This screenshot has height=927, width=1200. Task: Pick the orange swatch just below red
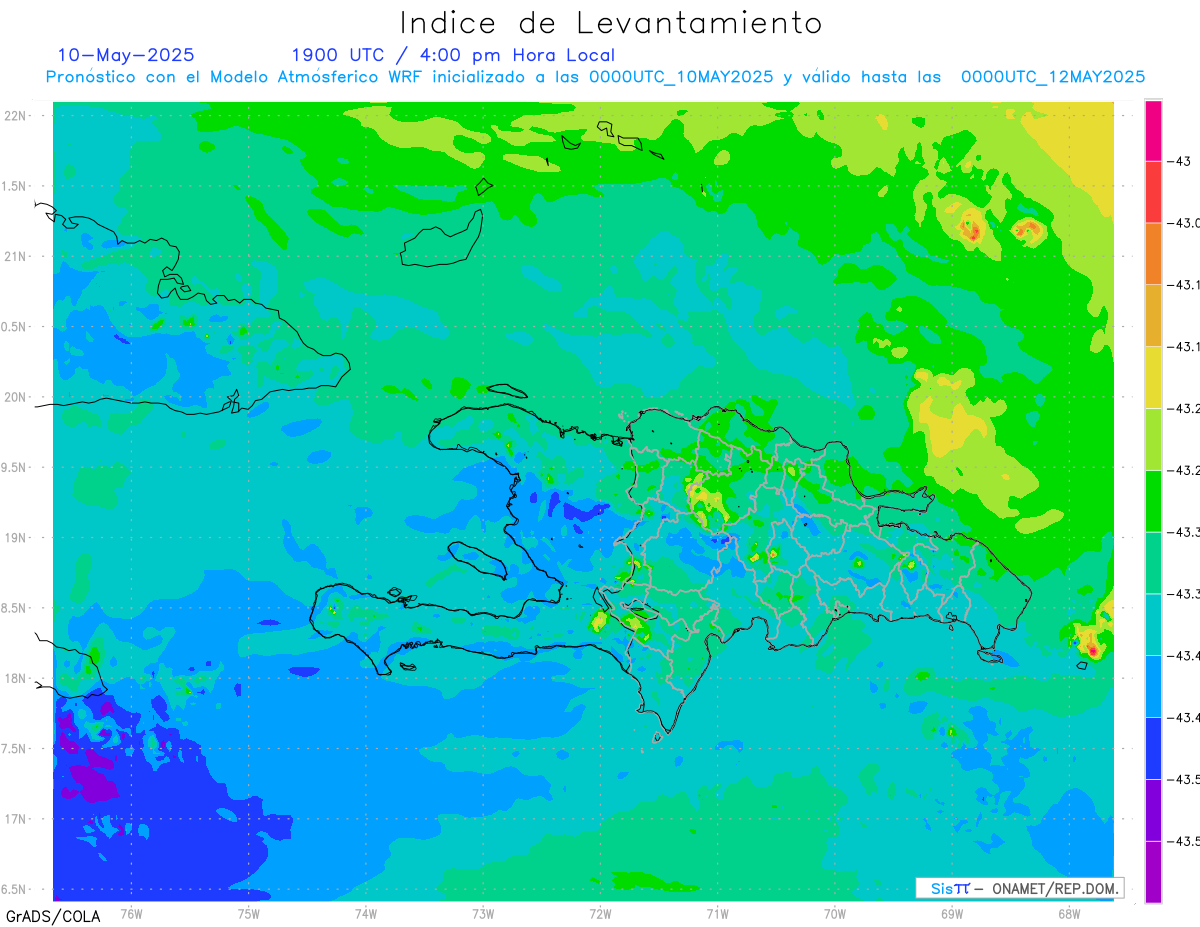click(1153, 254)
